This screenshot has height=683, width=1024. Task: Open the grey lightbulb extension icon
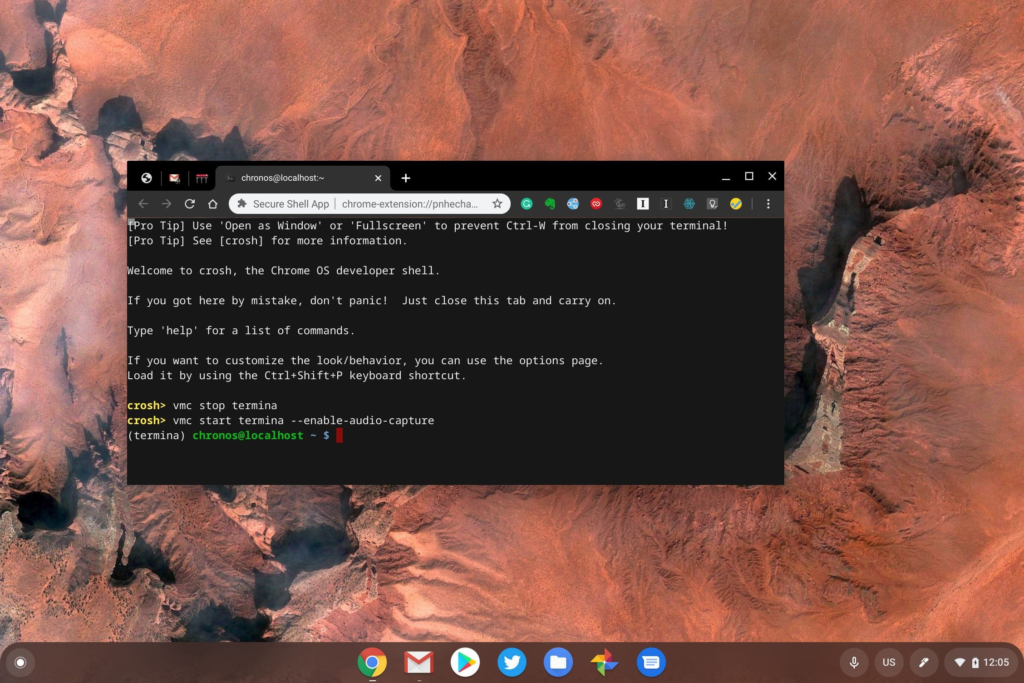712,204
